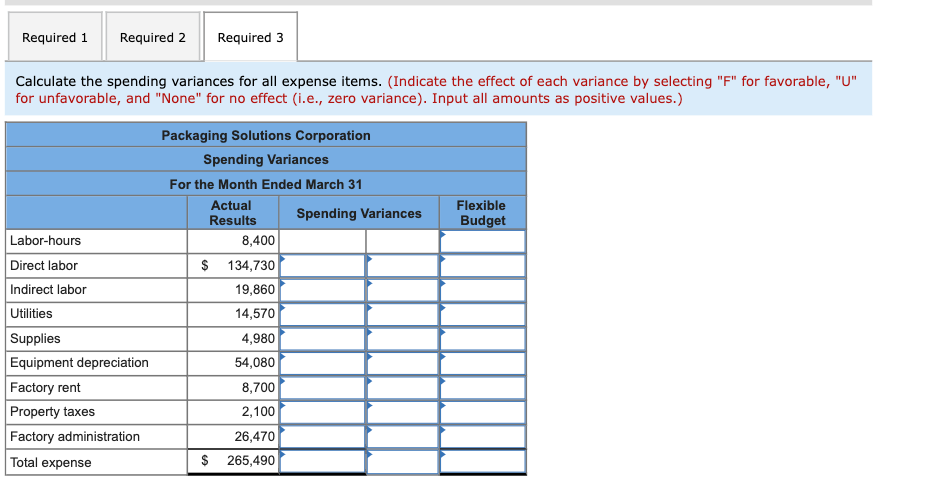Click the Factory administration row label
Image resolution: width=932 pixels, height=482 pixels.
(x=74, y=437)
